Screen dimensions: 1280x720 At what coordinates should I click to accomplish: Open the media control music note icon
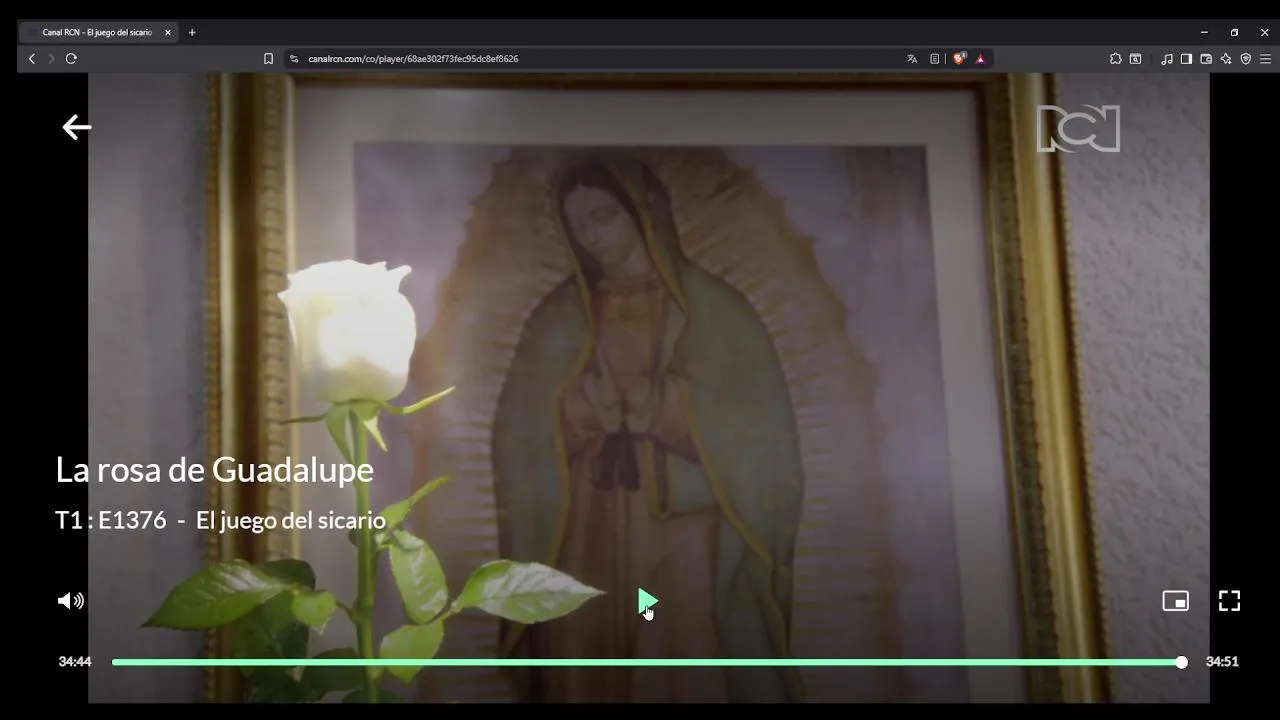tap(1167, 59)
